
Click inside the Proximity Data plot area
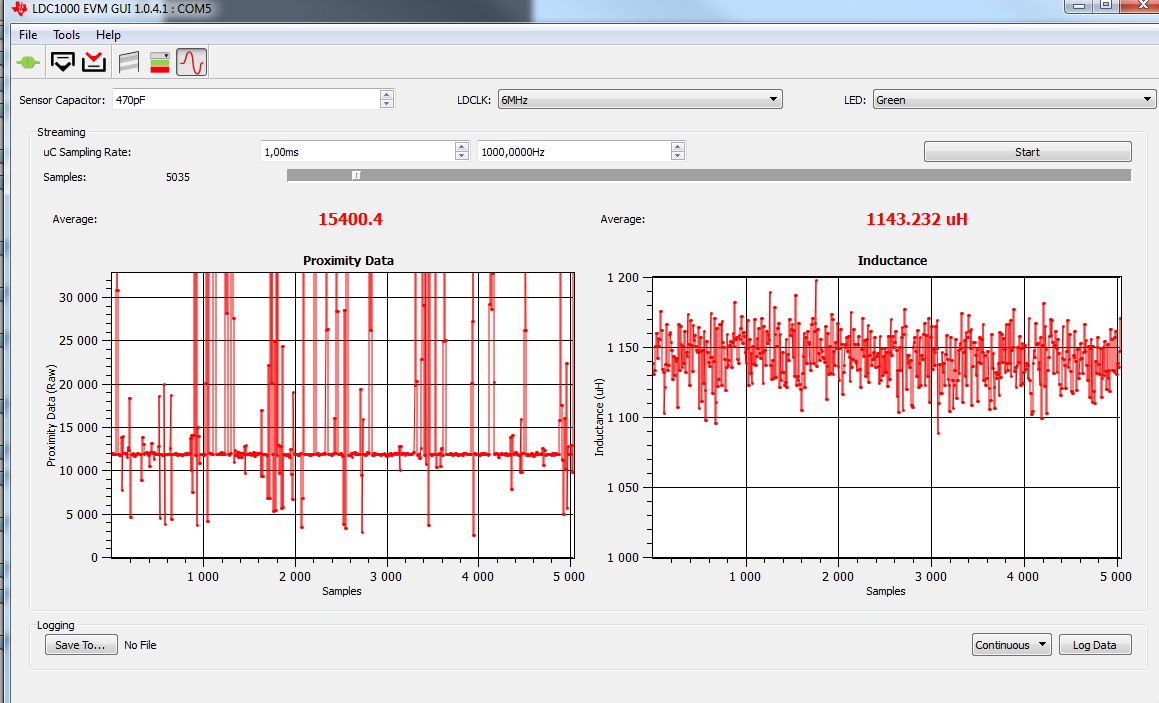point(342,415)
